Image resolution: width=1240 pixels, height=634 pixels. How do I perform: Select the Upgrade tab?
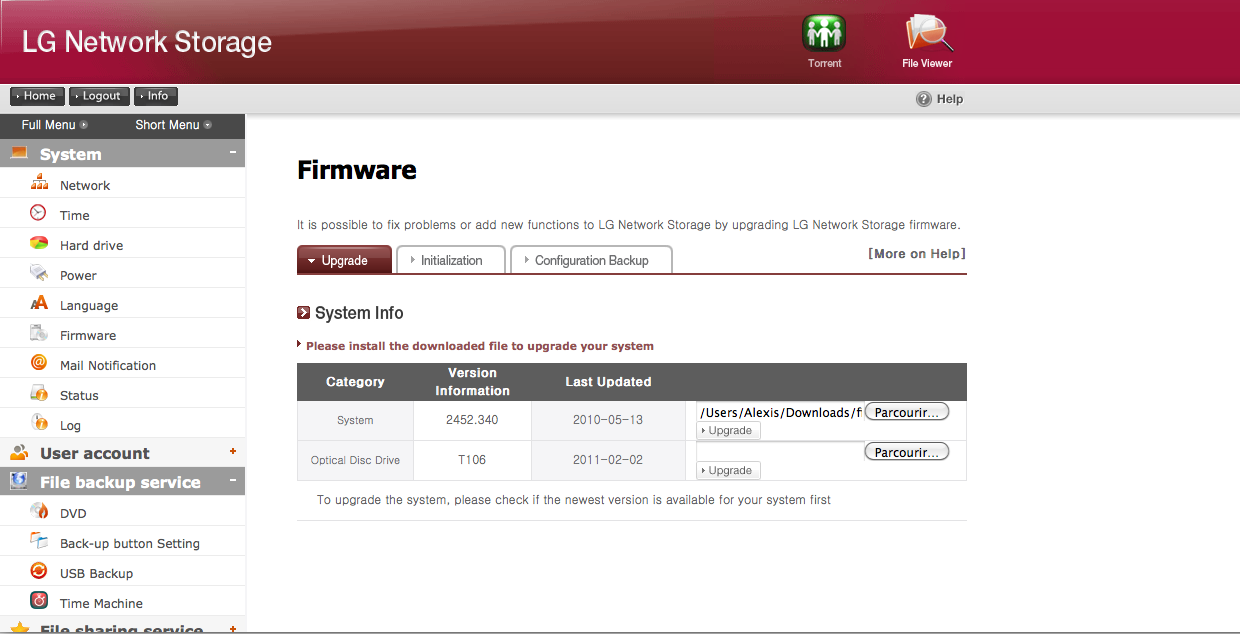(x=344, y=260)
